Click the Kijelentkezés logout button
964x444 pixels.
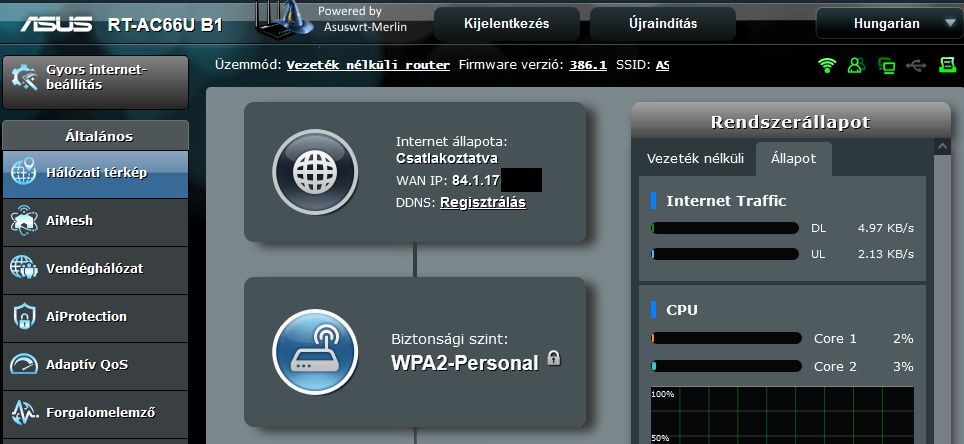click(x=507, y=24)
